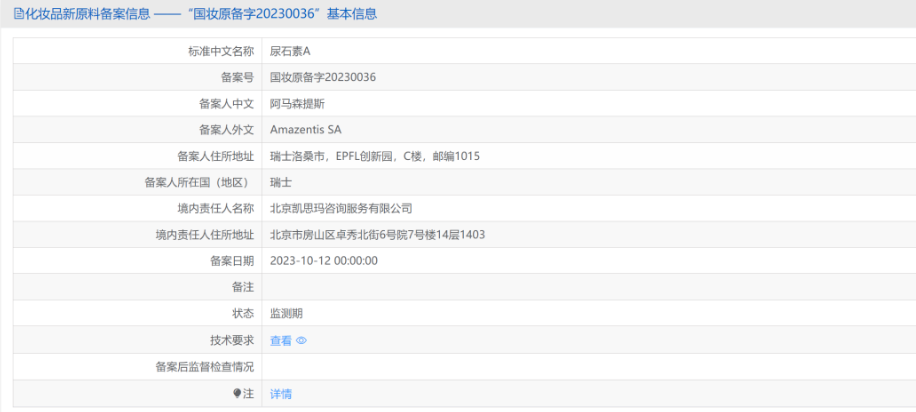Click the eye icon beside 查看

301,341
